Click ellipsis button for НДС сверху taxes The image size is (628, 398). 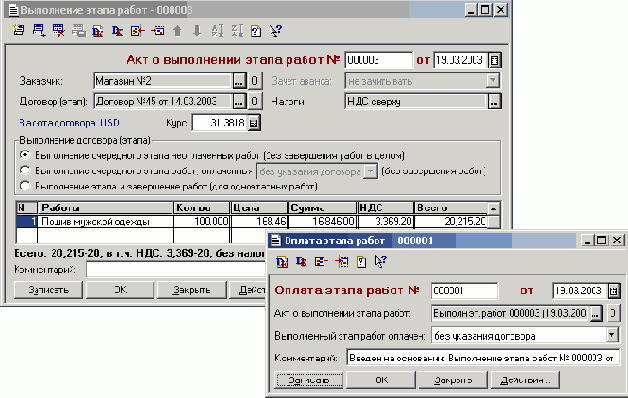tap(495, 102)
